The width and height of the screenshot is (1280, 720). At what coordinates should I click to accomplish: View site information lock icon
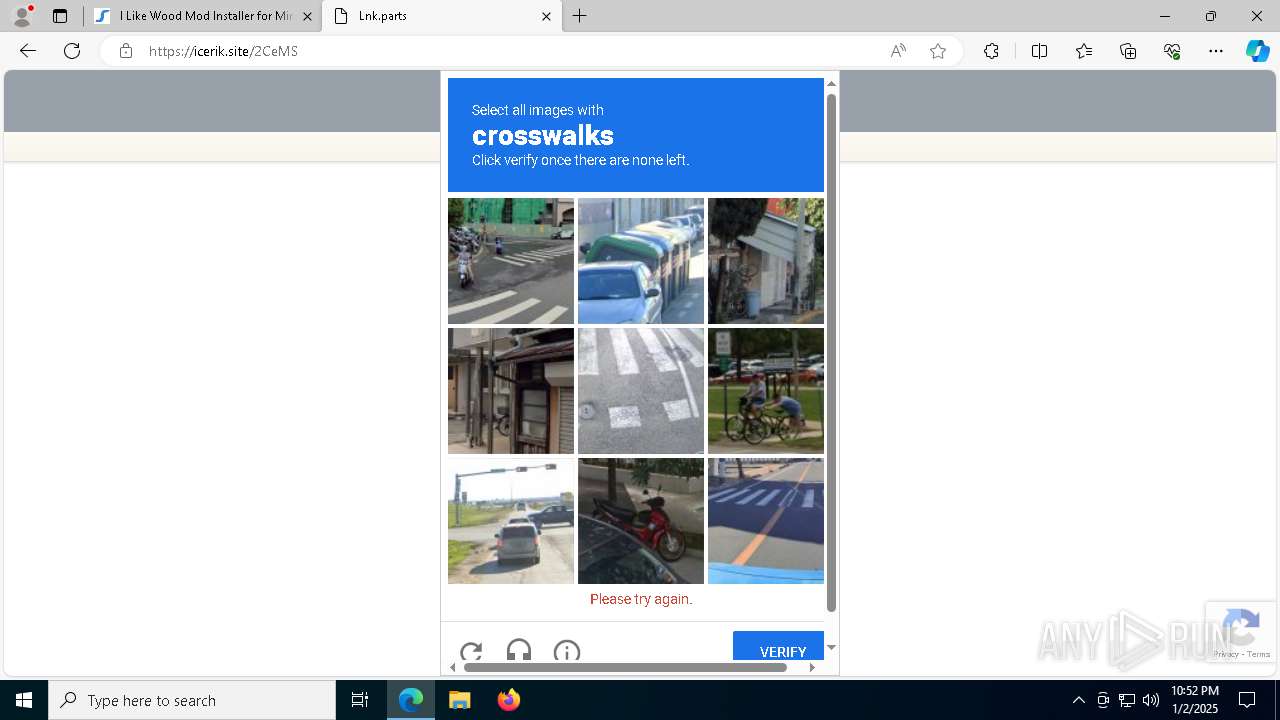click(126, 51)
